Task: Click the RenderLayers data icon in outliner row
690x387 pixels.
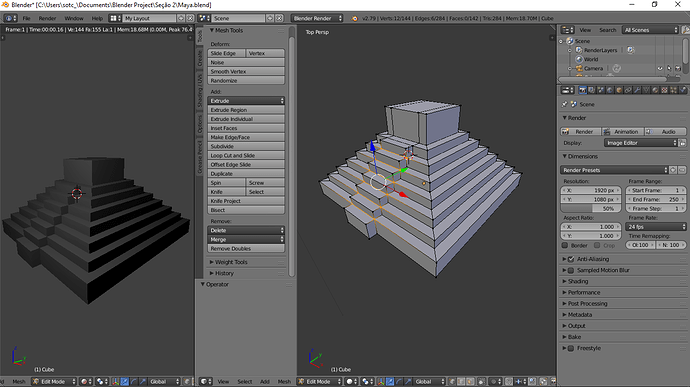Action: point(631,50)
